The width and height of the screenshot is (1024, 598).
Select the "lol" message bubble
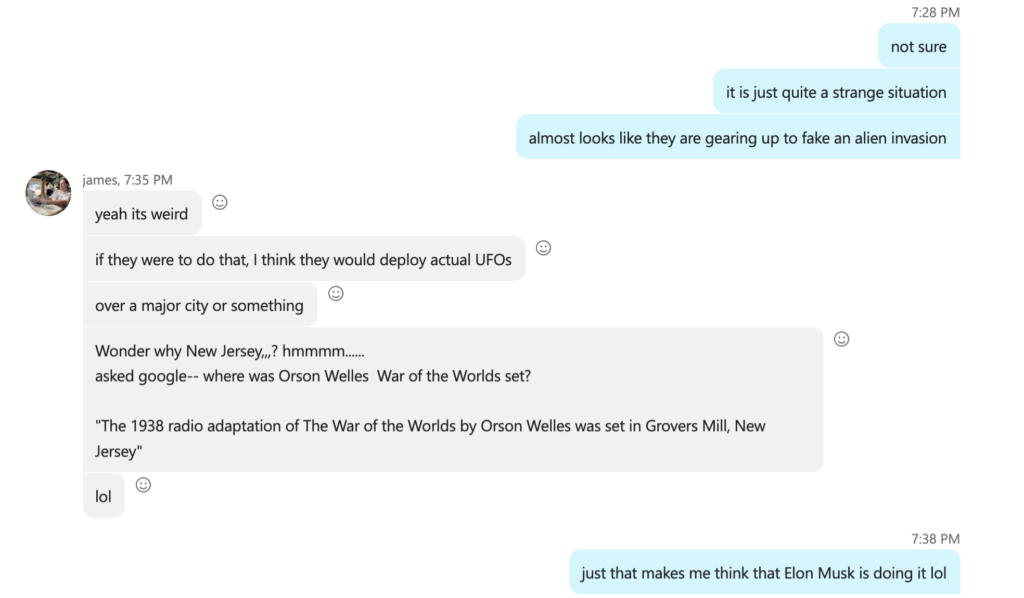pyautogui.click(x=103, y=497)
